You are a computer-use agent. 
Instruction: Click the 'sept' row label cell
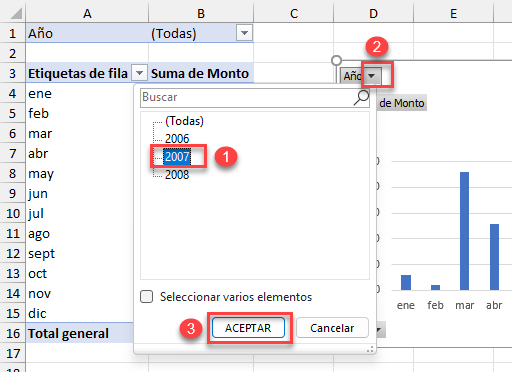coord(79,253)
